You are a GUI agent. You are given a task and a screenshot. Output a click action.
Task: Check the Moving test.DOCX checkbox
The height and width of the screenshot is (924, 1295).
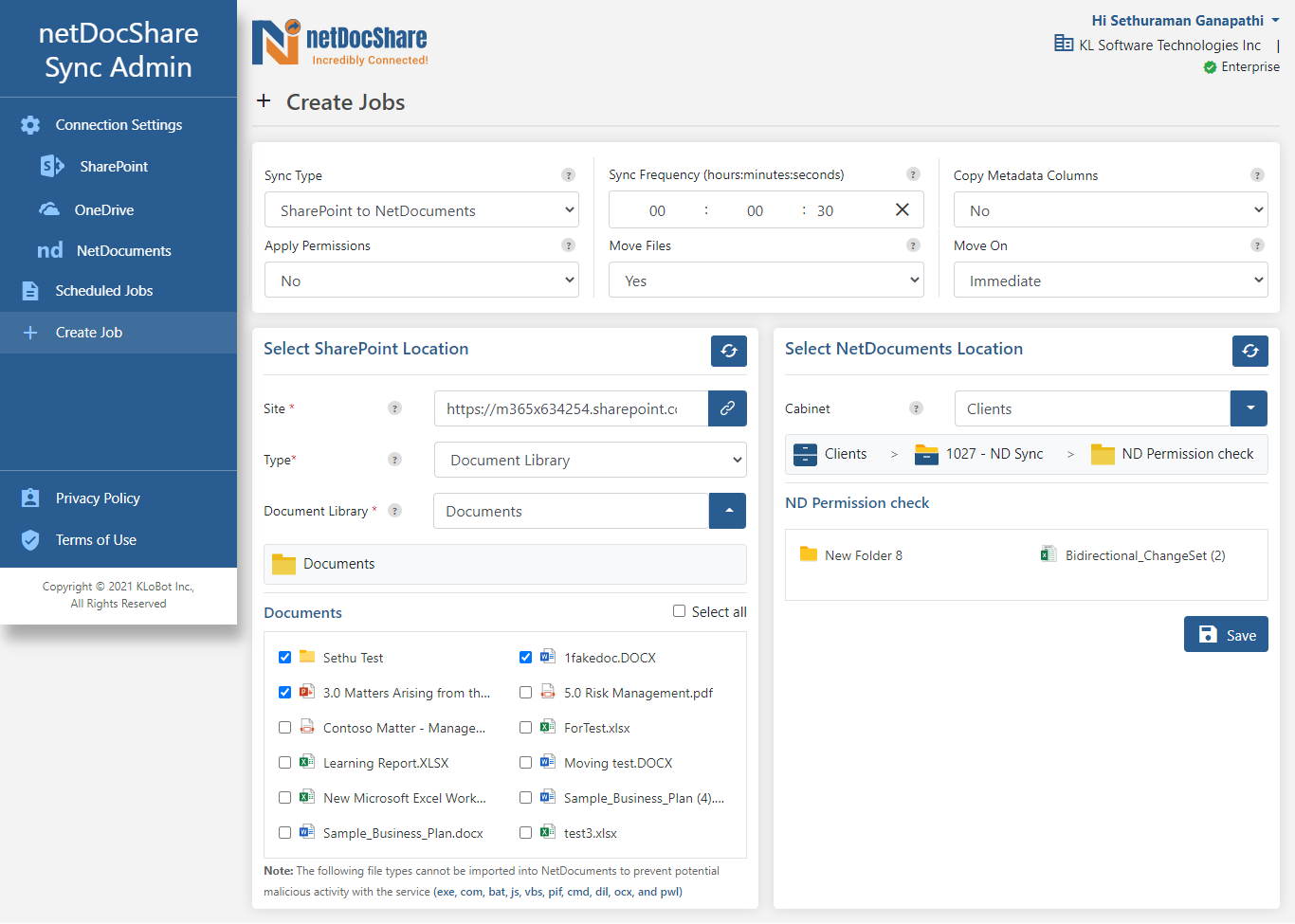point(525,763)
